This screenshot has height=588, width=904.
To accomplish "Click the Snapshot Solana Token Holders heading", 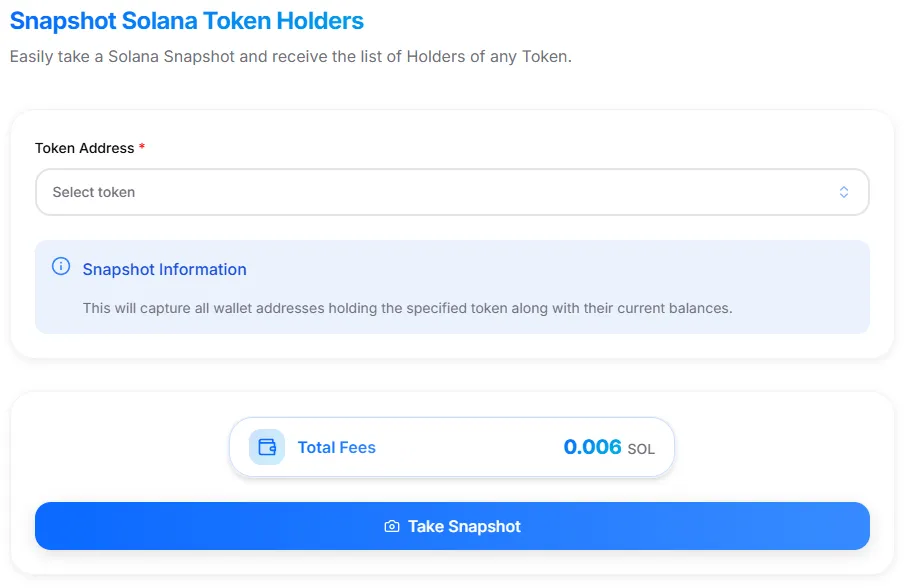I will coord(186,20).
